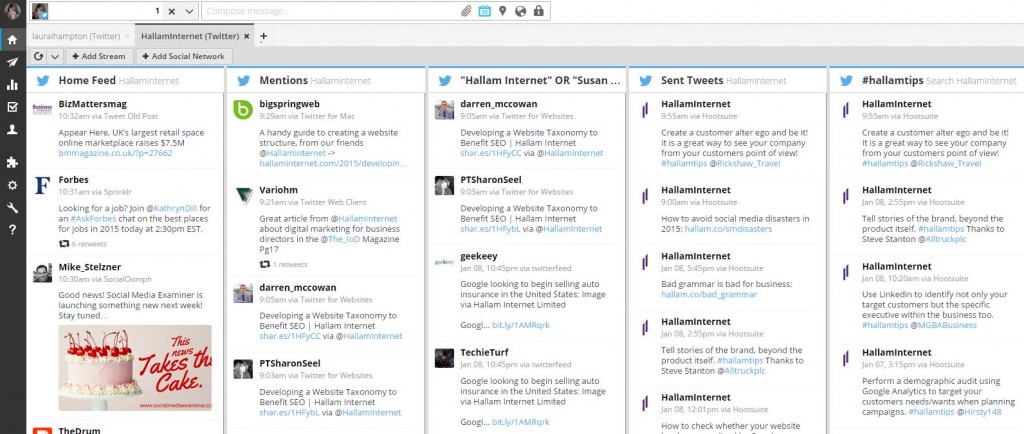Open the Settings gear icon in sidebar
The height and width of the screenshot is (434, 1024).
(x=12, y=185)
